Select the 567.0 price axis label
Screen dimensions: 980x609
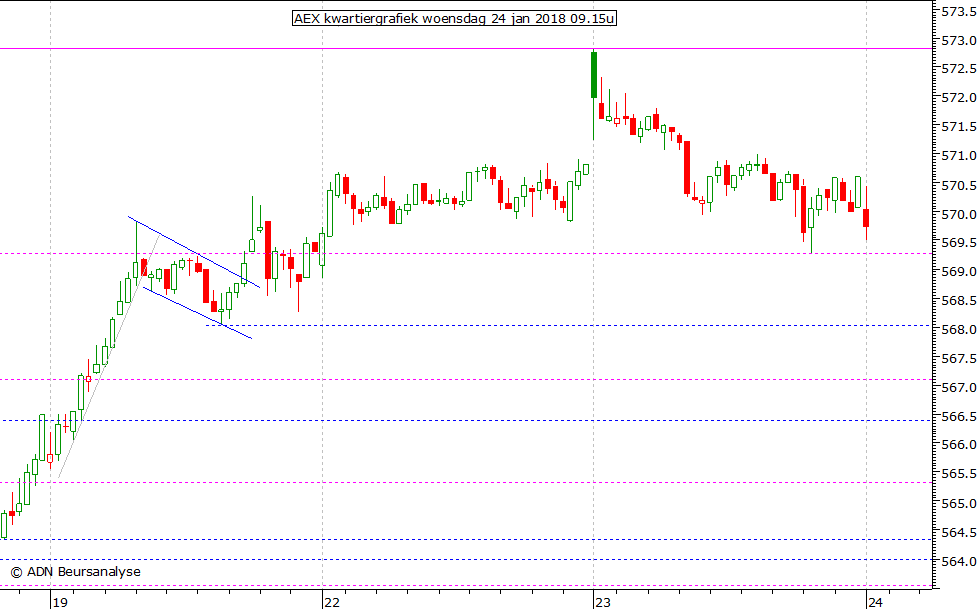pyautogui.click(x=959, y=388)
